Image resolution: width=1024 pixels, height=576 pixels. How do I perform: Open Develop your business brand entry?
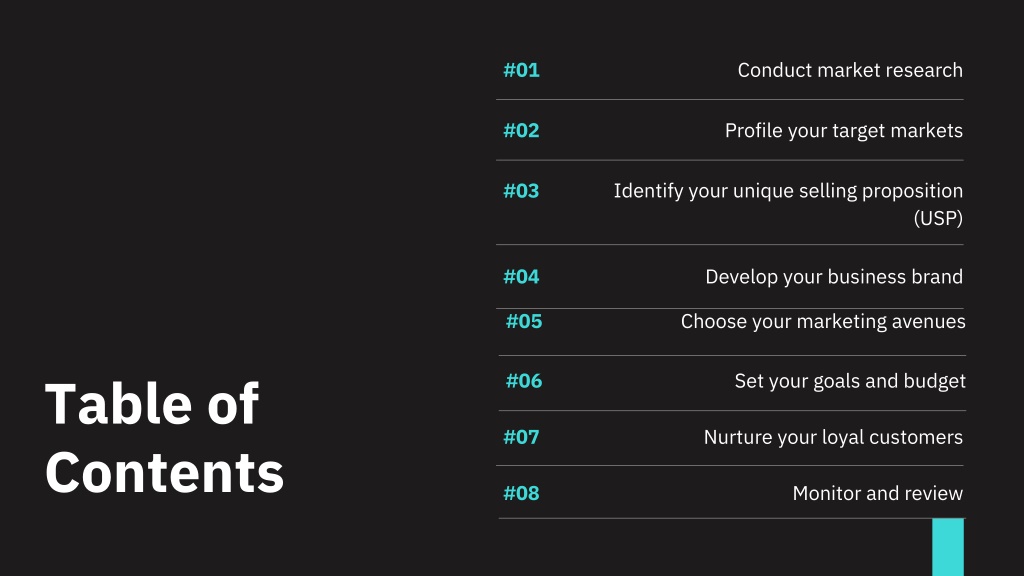click(x=833, y=277)
